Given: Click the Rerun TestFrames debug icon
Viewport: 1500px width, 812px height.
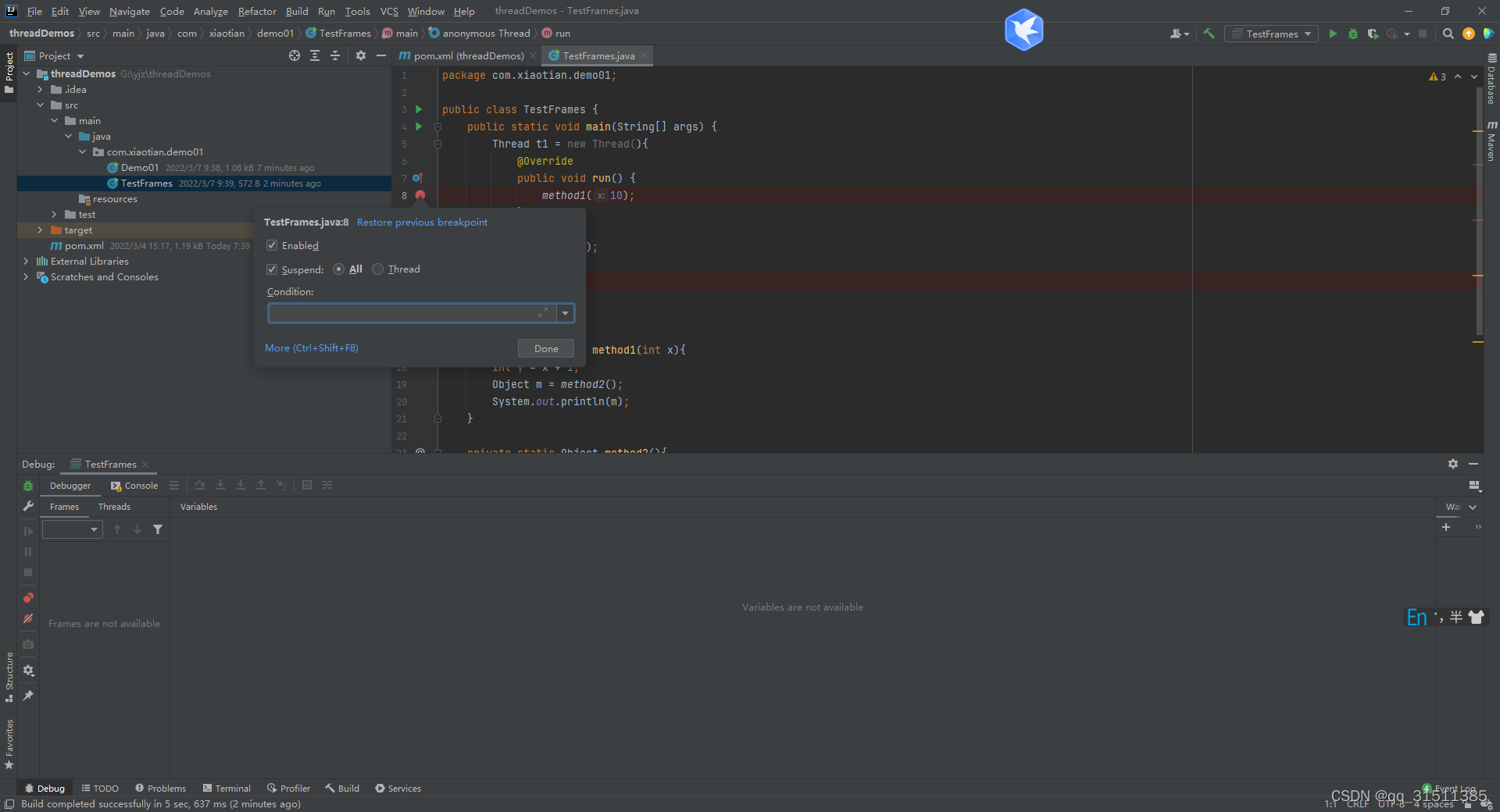Looking at the screenshot, I should [x=28, y=486].
